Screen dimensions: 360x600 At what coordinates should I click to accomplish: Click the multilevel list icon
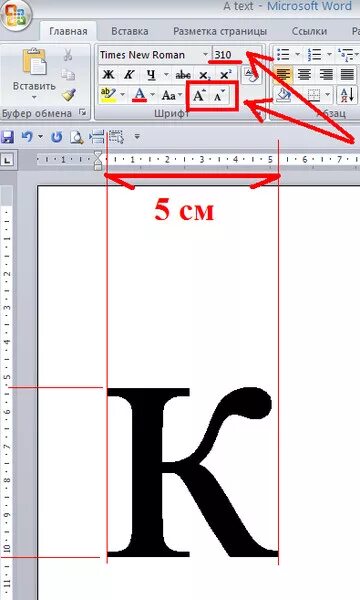click(344, 55)
